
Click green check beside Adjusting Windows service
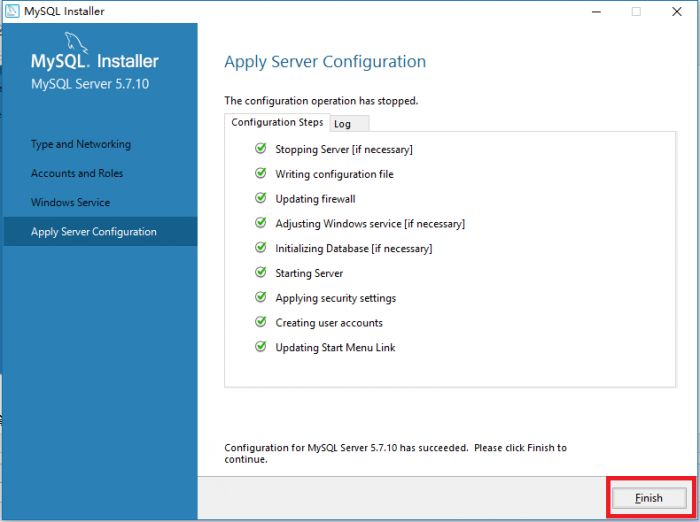pos(261,224)
